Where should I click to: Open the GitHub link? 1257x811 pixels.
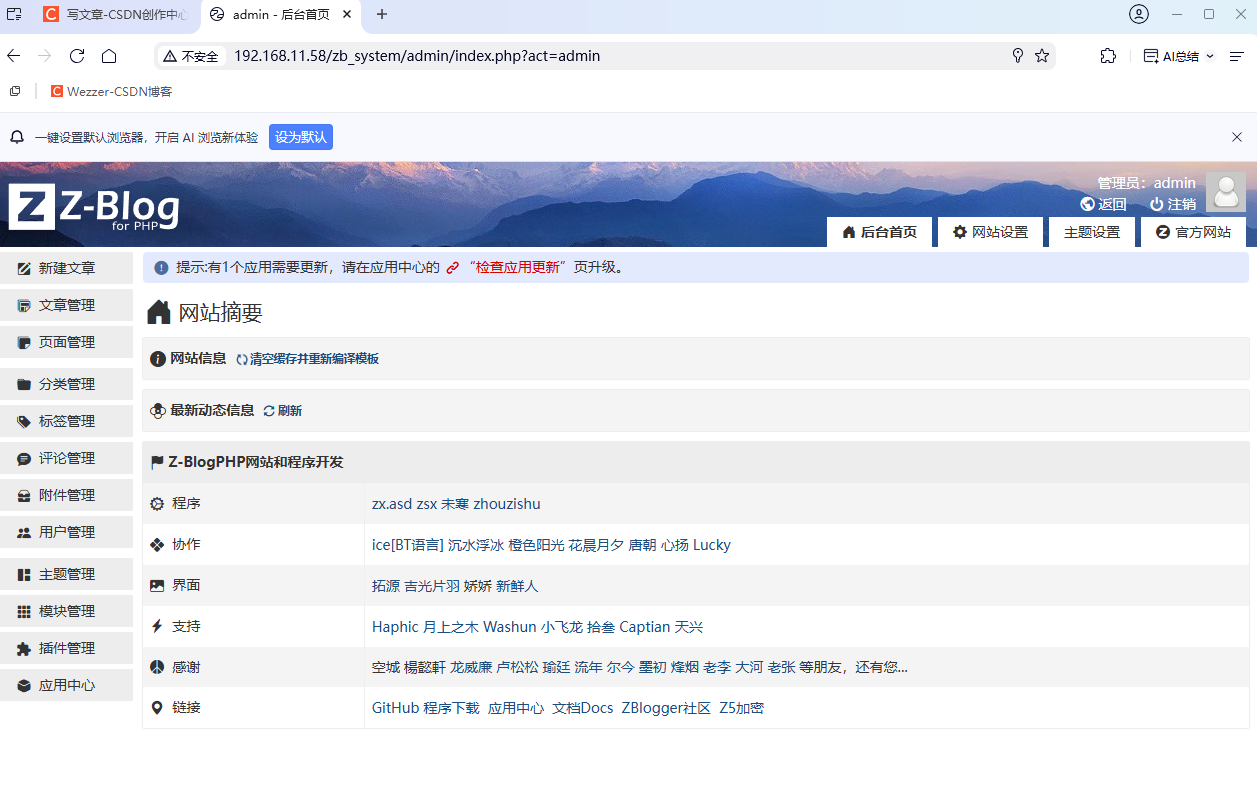pos(395,708)
